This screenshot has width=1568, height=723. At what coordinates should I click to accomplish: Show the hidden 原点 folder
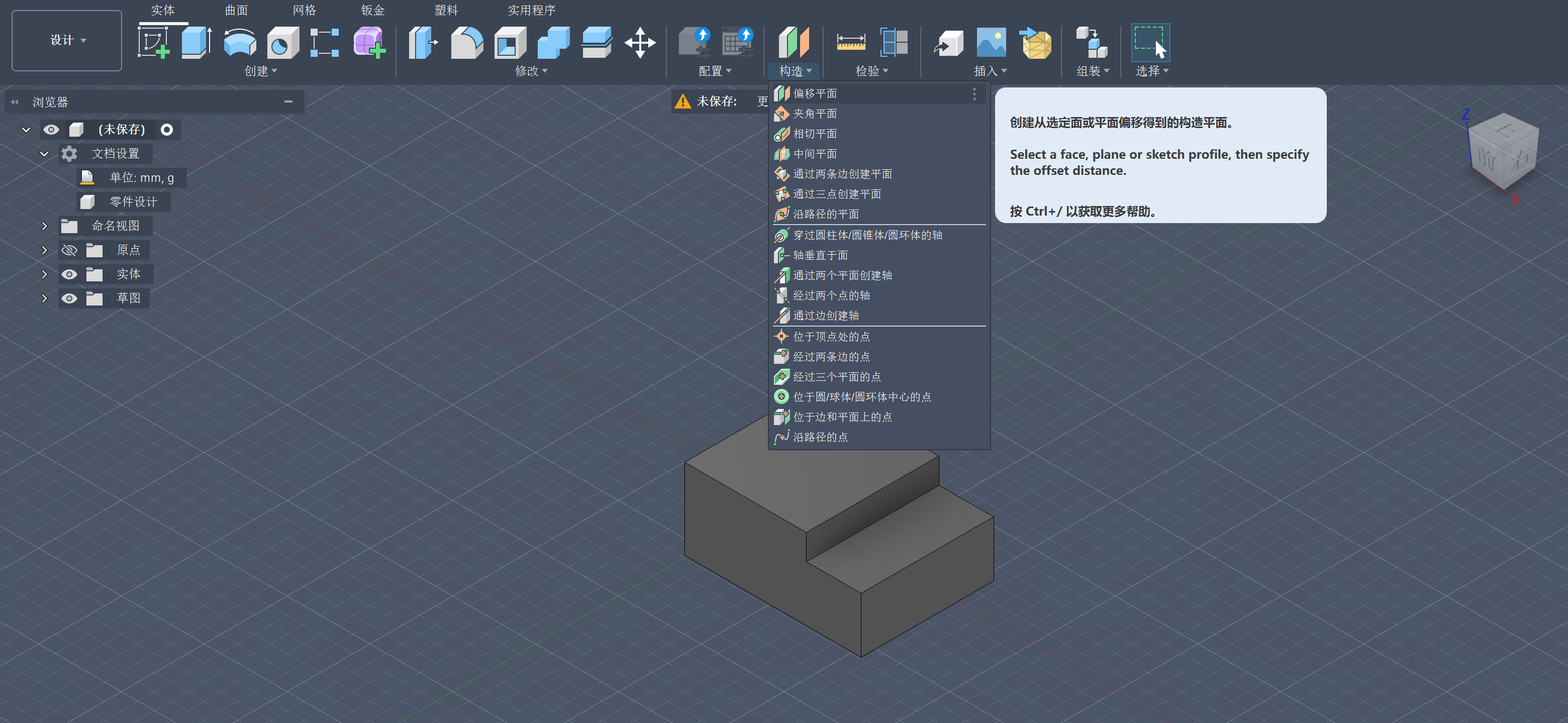(x=69, y=250)
